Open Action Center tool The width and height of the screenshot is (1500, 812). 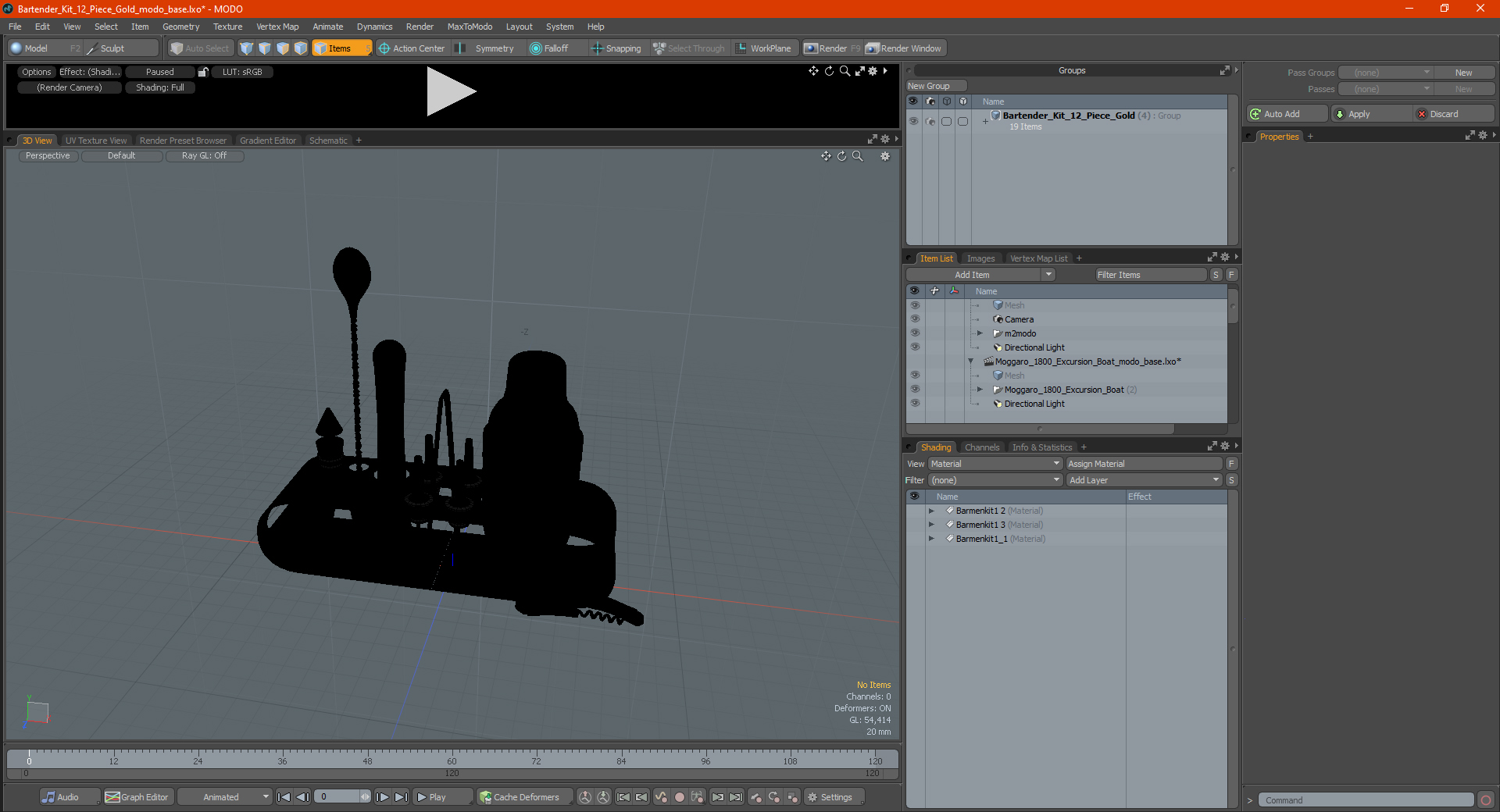coord(412,48)
